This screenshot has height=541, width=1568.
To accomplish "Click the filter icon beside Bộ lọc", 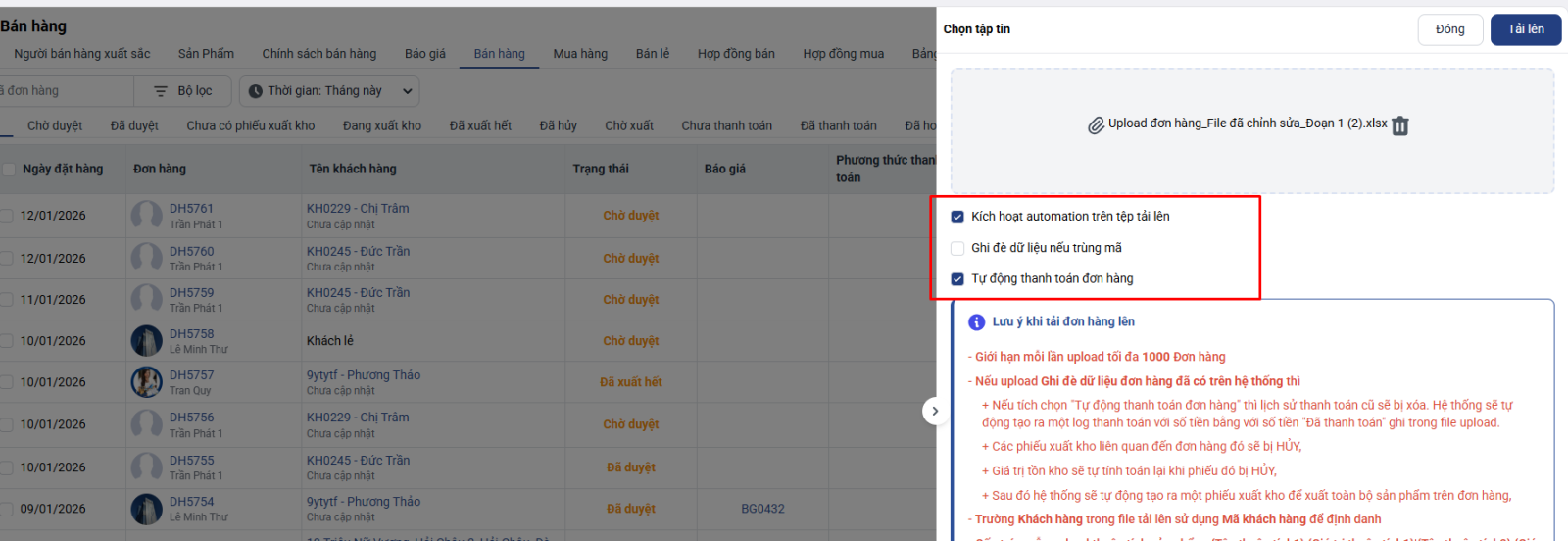I will (x=161, y=91).
